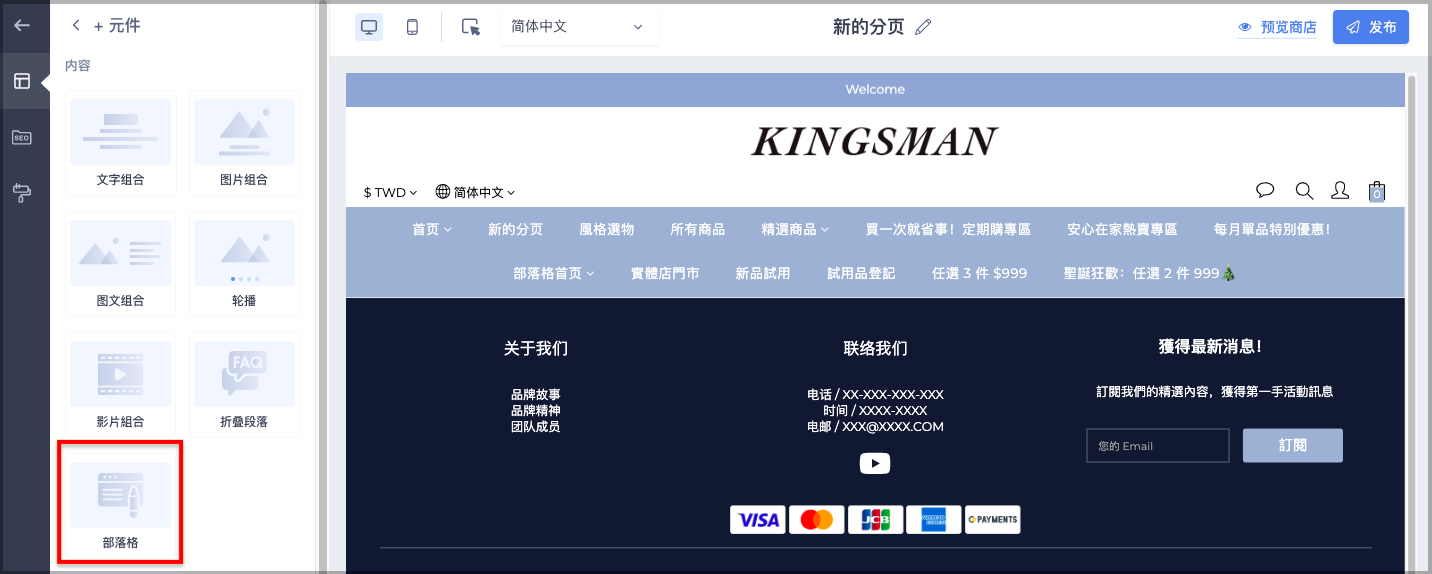This screenshot has width=1432, height=574.
Task: Open the 简体中文 language dropdown in toolbar
Action: coord(579,27)
